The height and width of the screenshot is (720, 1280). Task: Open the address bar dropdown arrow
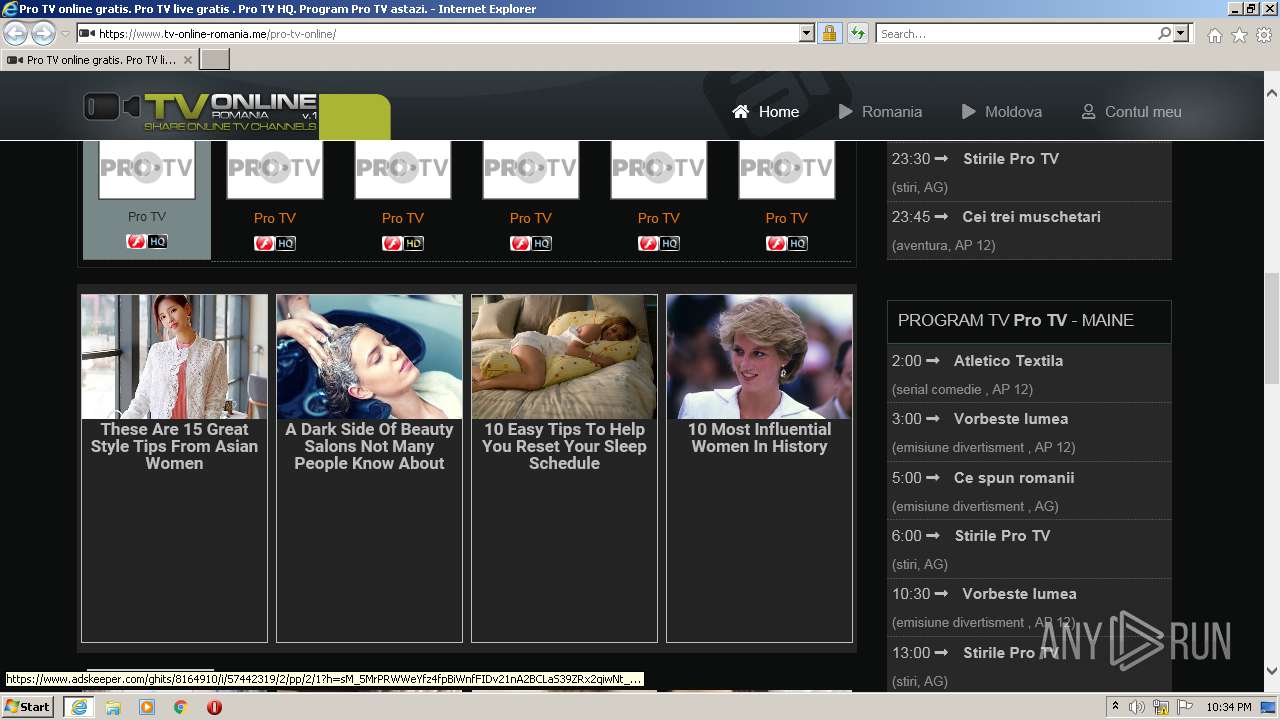(807, 33)
